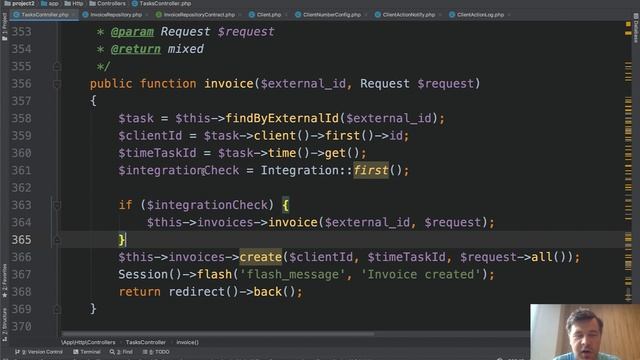Click 'findByExternalId' method call on line 358
This screenshot has width=640, height=360.
[282, 118]
